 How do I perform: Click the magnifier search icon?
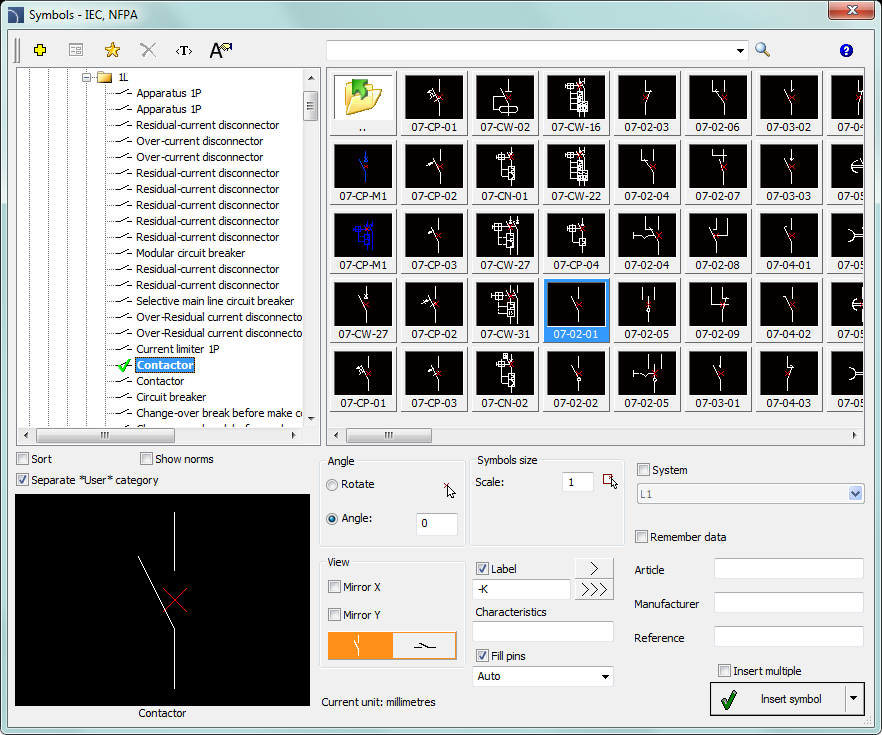coord(762,50)
